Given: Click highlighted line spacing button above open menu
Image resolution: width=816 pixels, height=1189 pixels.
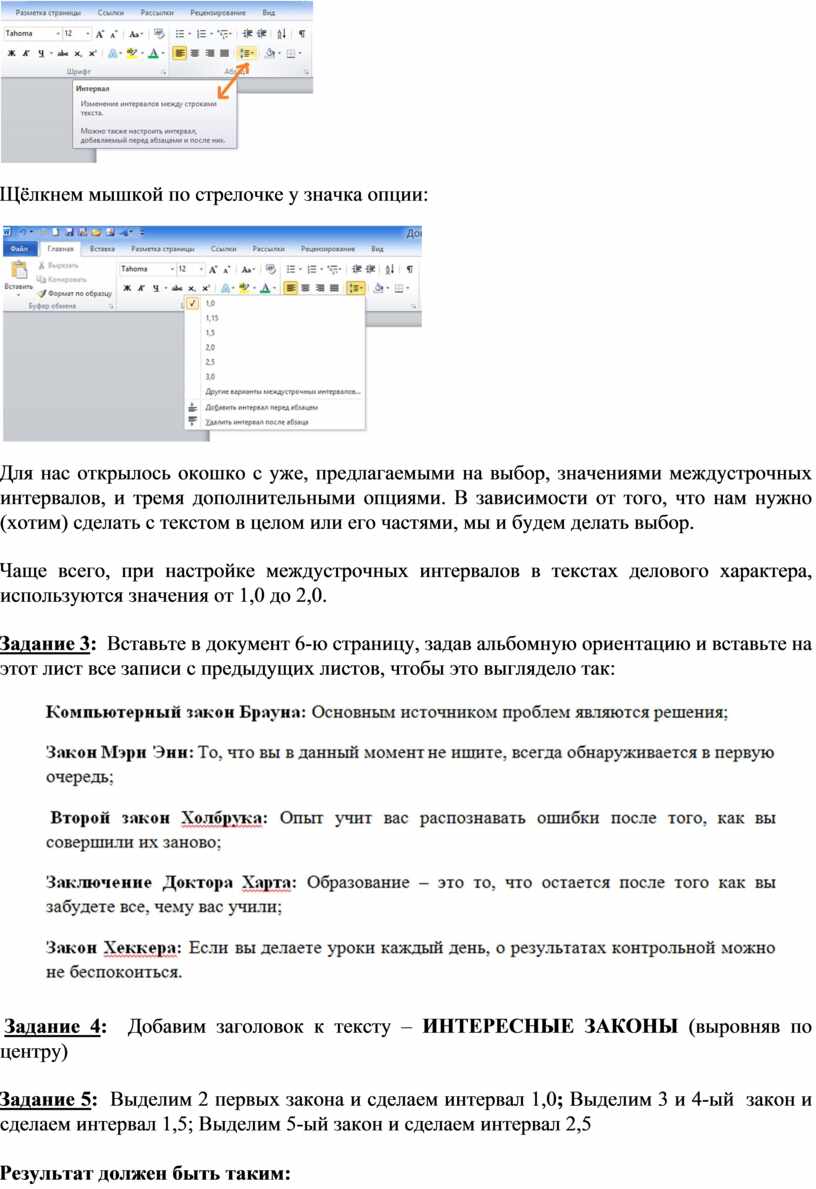Looking at the screenshot, I should point(355,288).
